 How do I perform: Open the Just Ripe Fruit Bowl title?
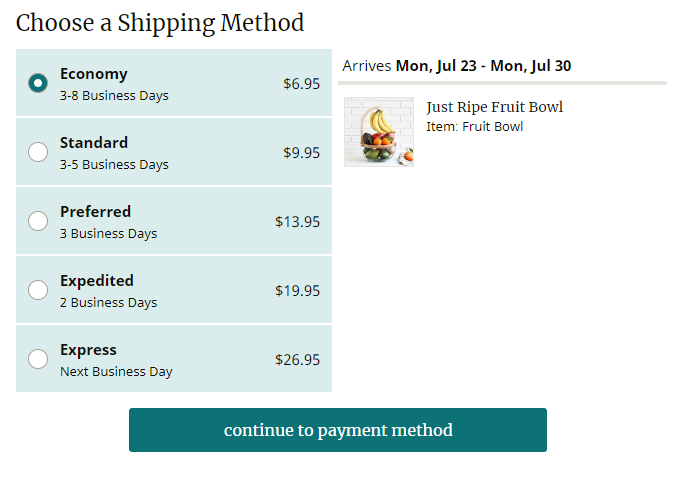[x=494, y=106]
